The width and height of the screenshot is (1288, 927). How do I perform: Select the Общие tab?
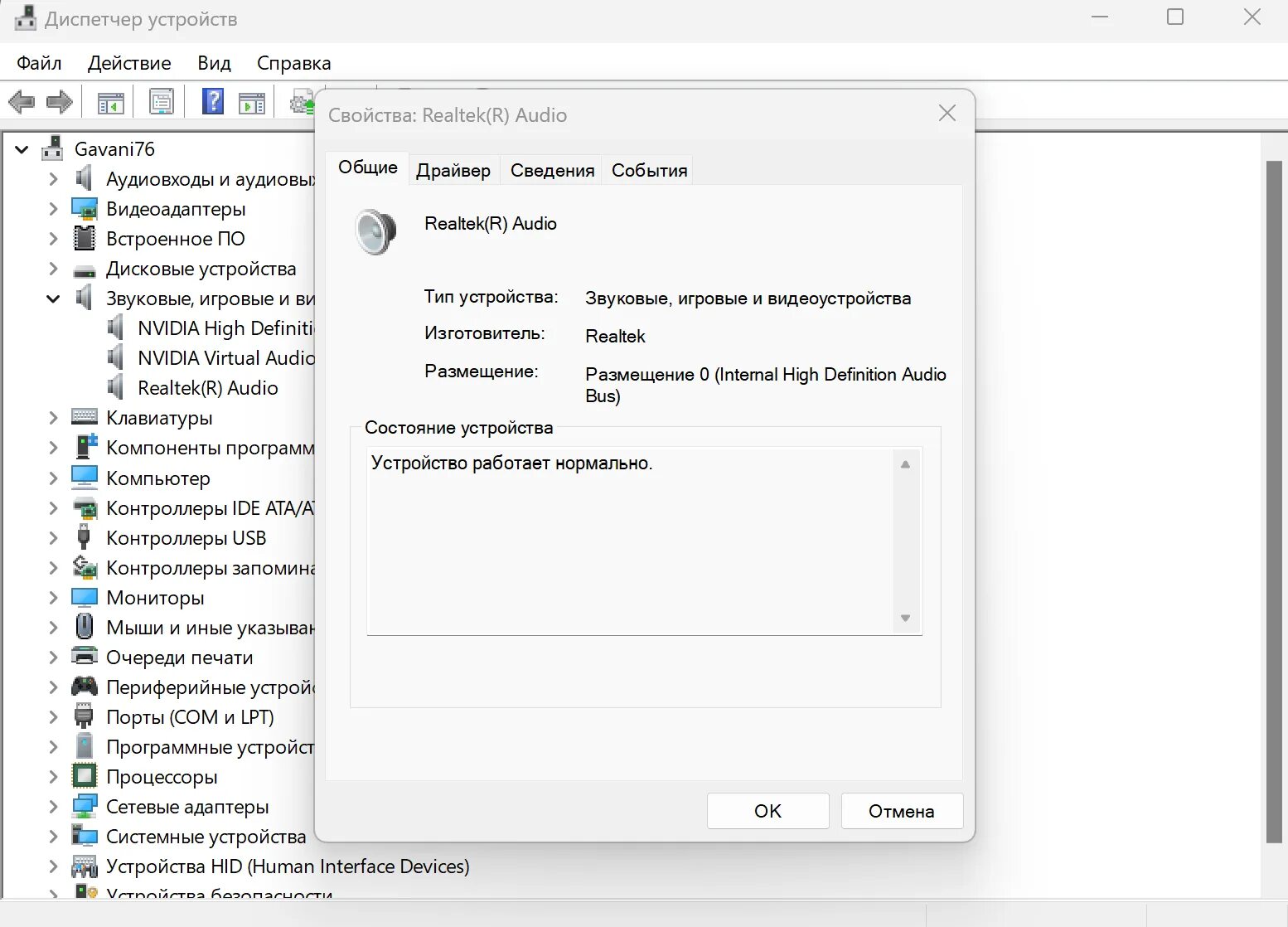368,167
